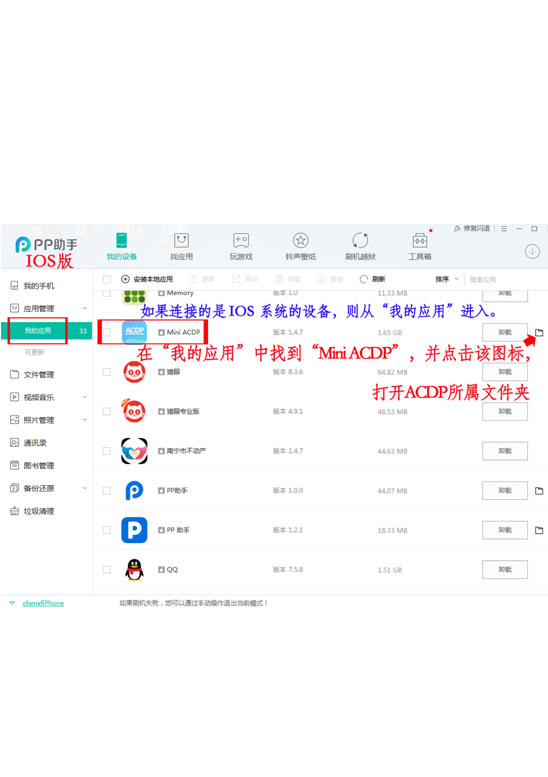Click the 卸载 toolbar button with trash icon
Screen dimensions: 548x777
coord(288,279)
